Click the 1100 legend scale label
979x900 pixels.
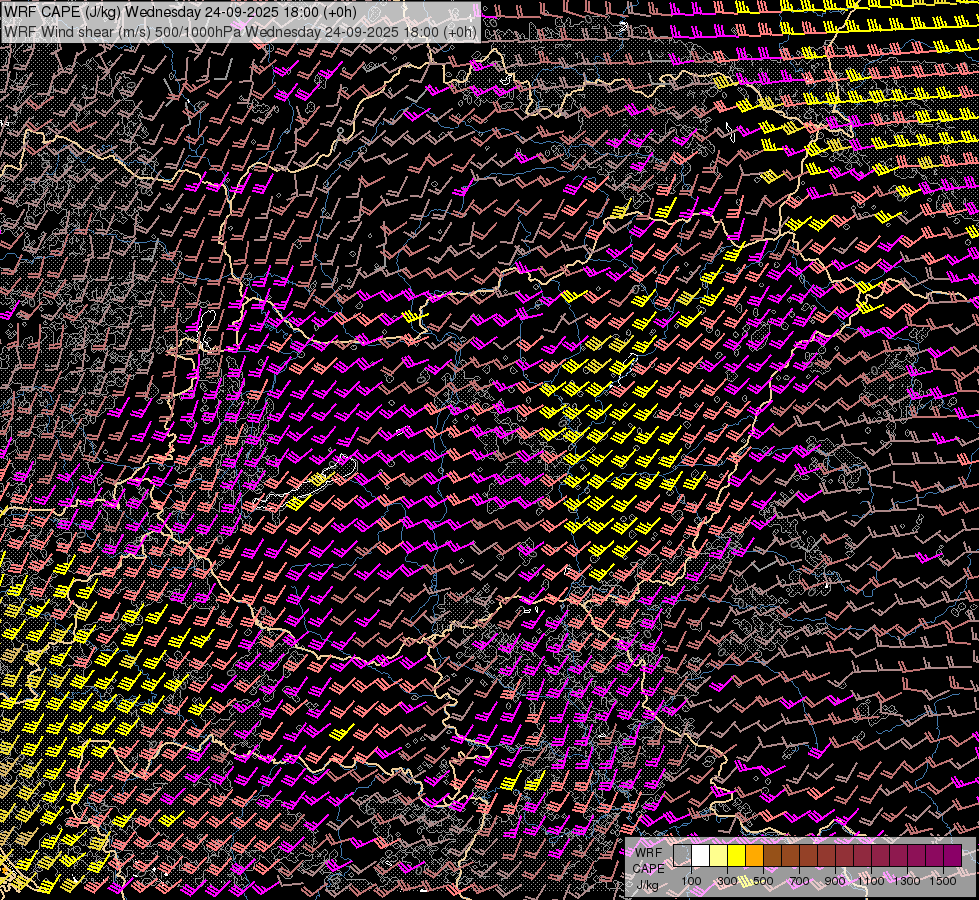tap(871, 881)
